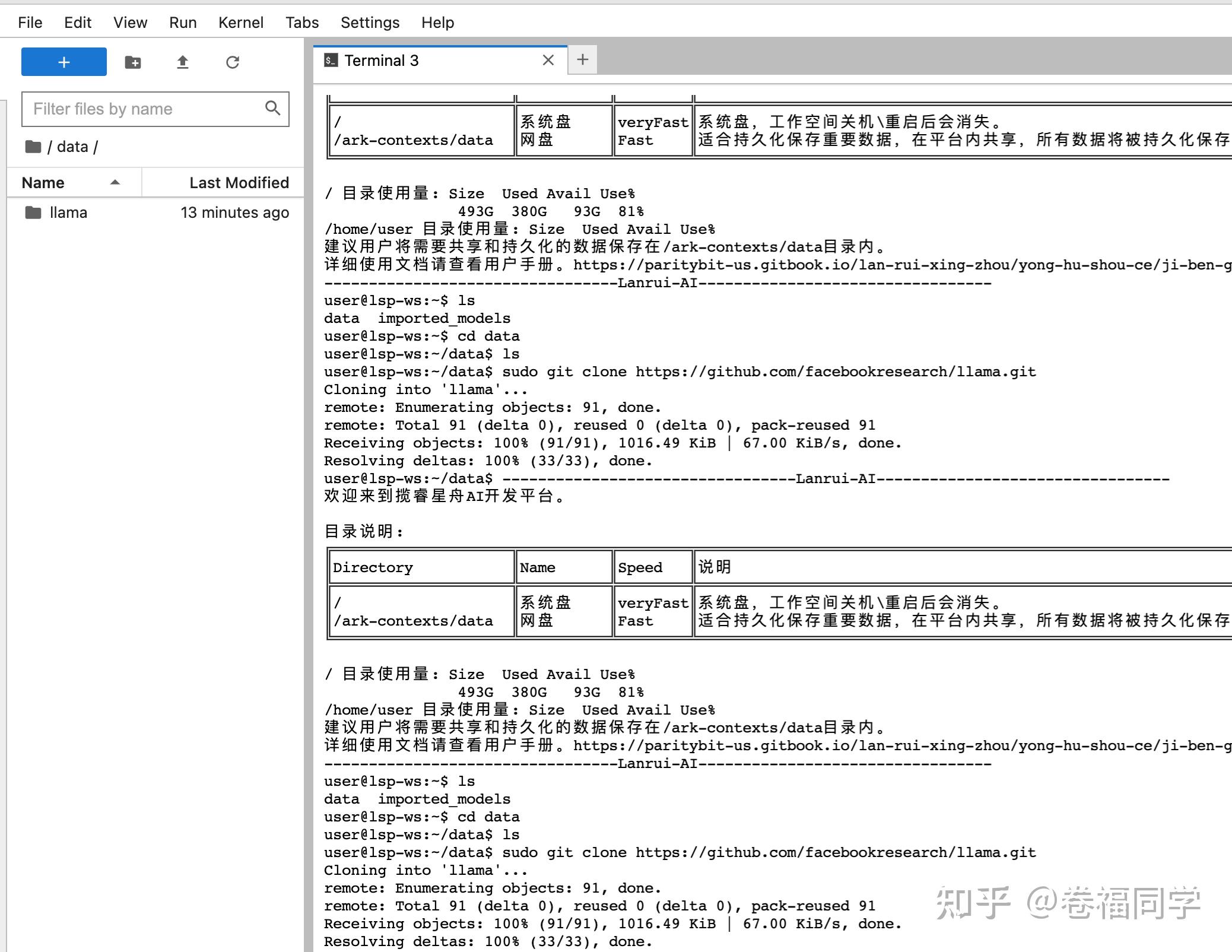
Task: Open a new launcher with the blue plus icon
Action: point(63,61)
